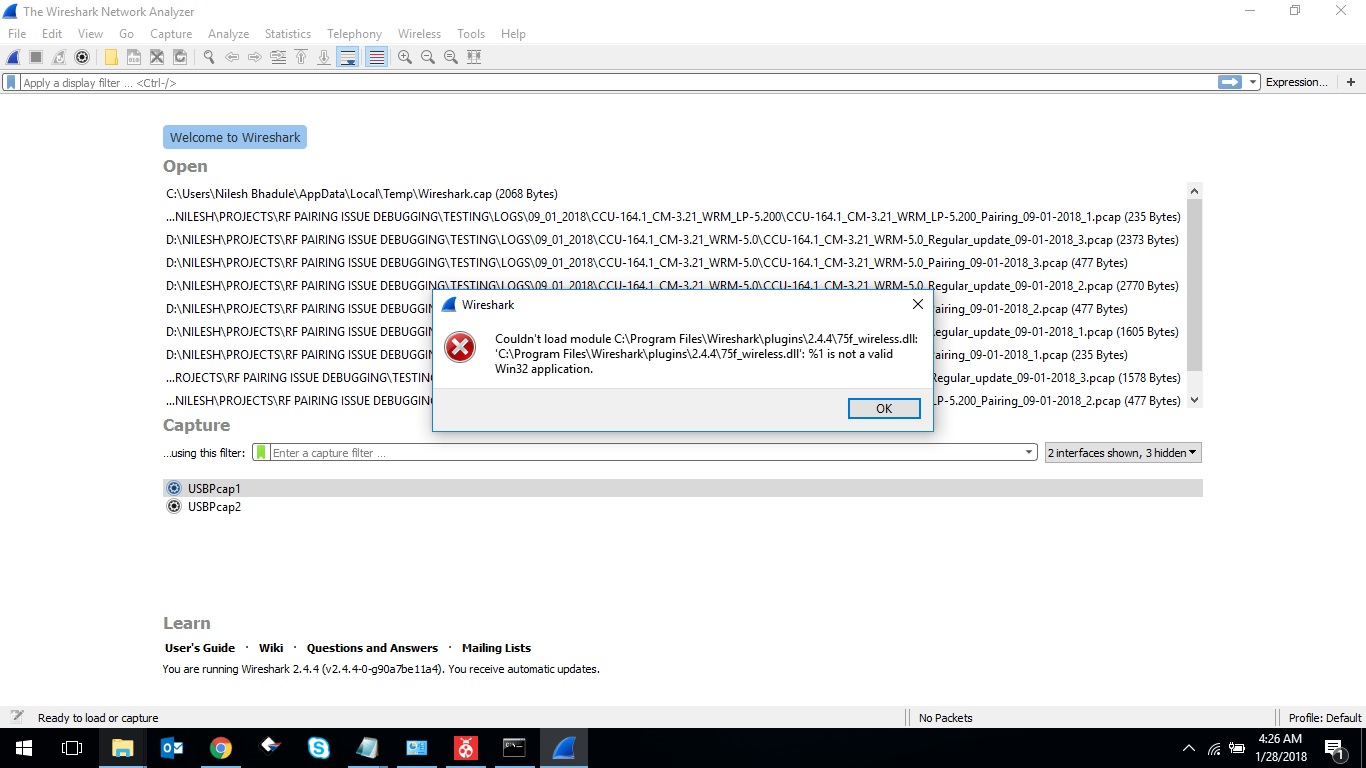The image size is (1366, 768).
Task: Select the USBPcap2 capture interface
Action: click(683, 506)
